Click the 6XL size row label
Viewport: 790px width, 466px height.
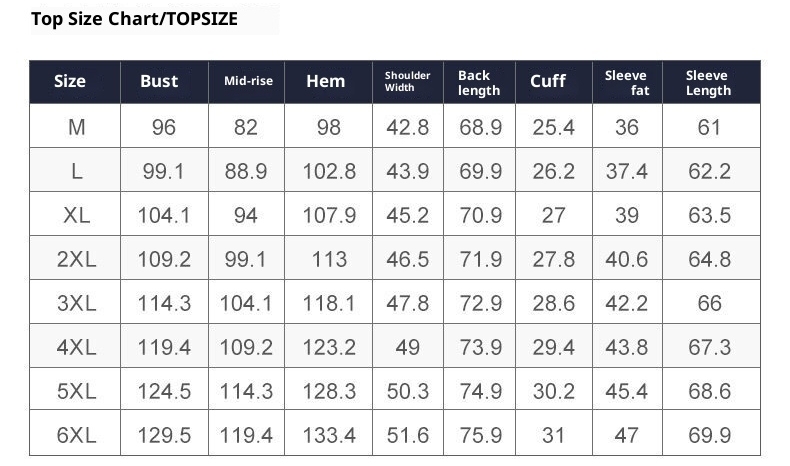click(76, 435)
